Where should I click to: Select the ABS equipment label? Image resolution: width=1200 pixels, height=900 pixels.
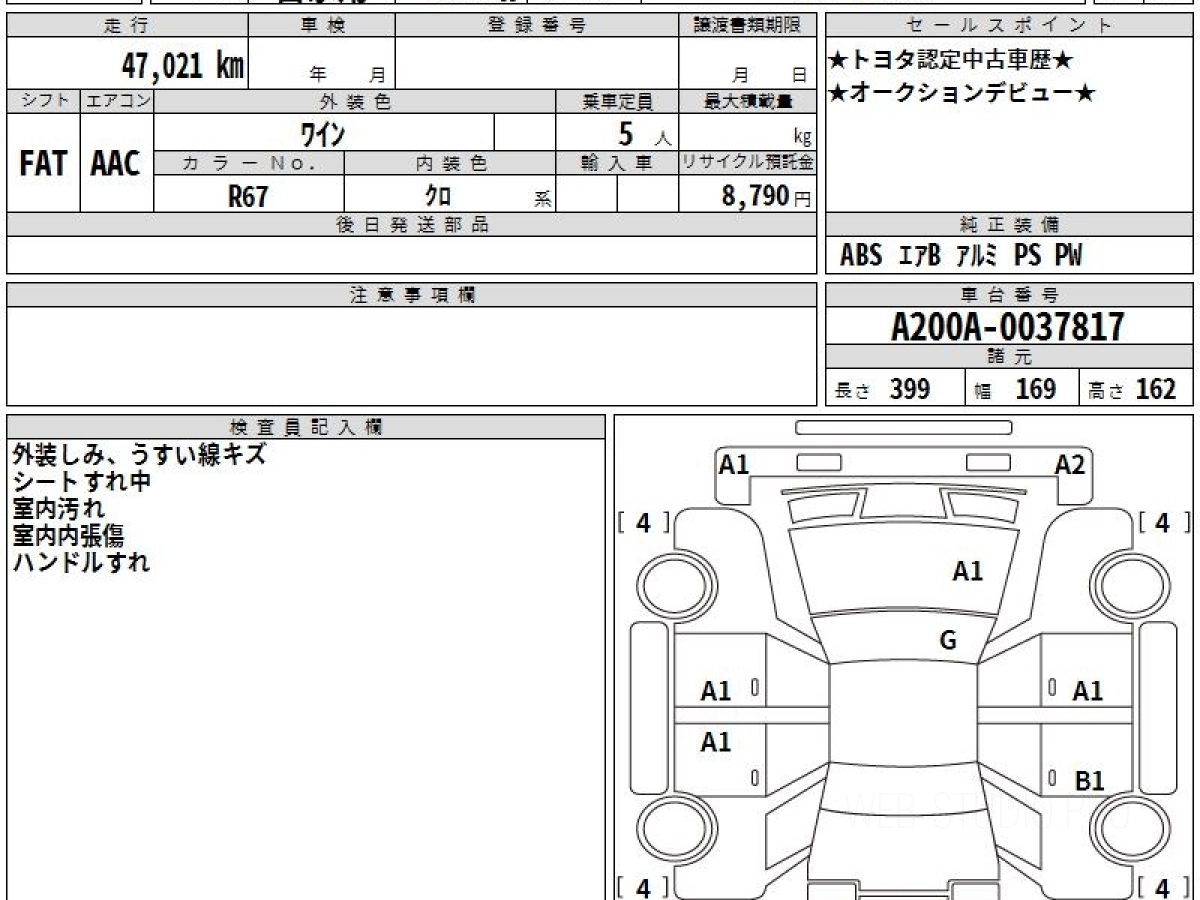(861, 256)
